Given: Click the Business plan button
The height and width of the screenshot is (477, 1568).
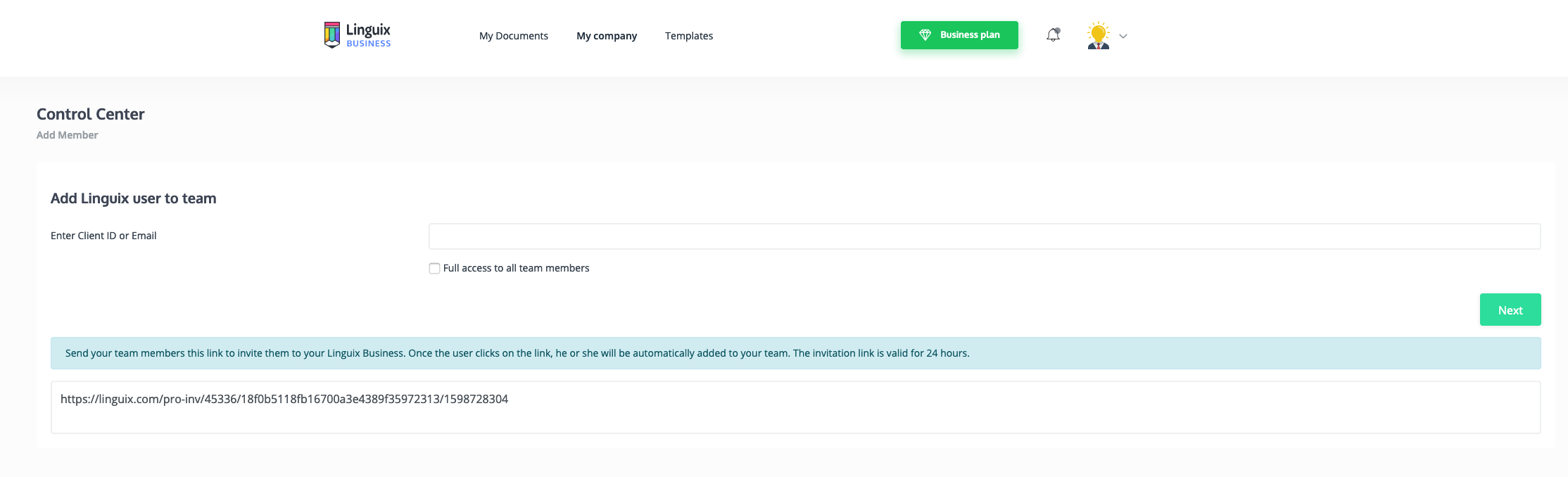Looking at the screenshot, I should tap(959, 35).
